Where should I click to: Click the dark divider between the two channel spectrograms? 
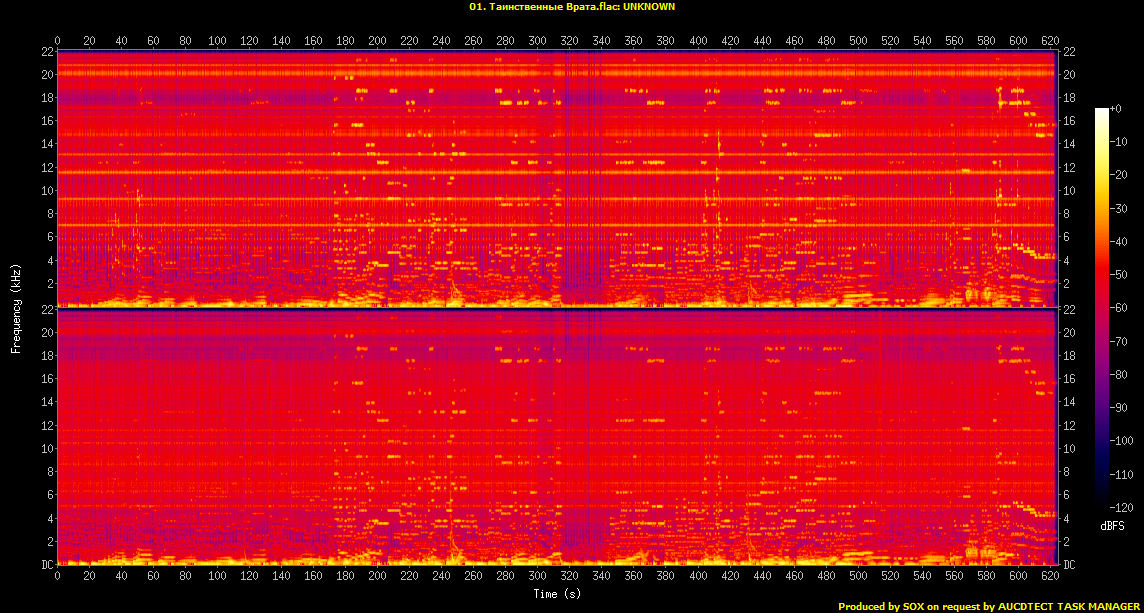click(x=557, y=308)
